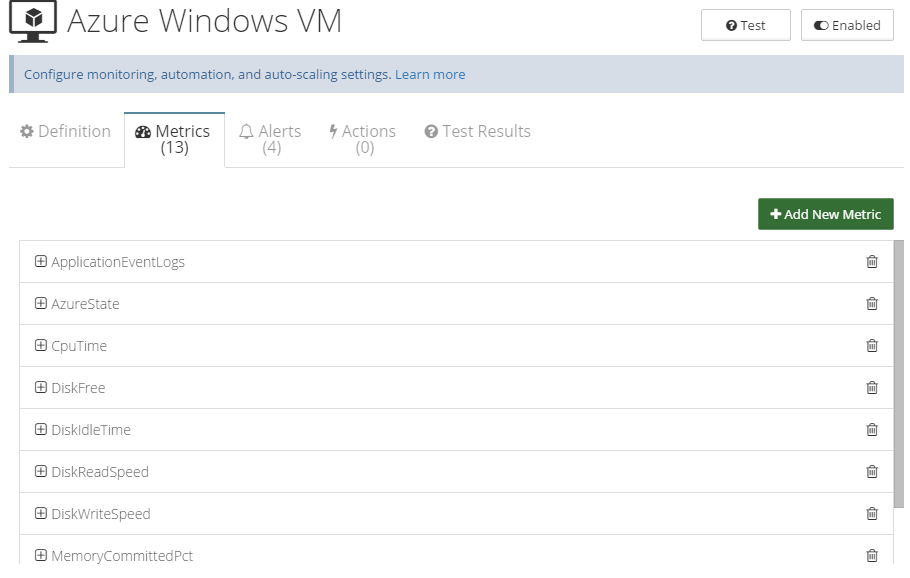Delete the DiskIdleTime metric with its trash icon

[872, 429]
